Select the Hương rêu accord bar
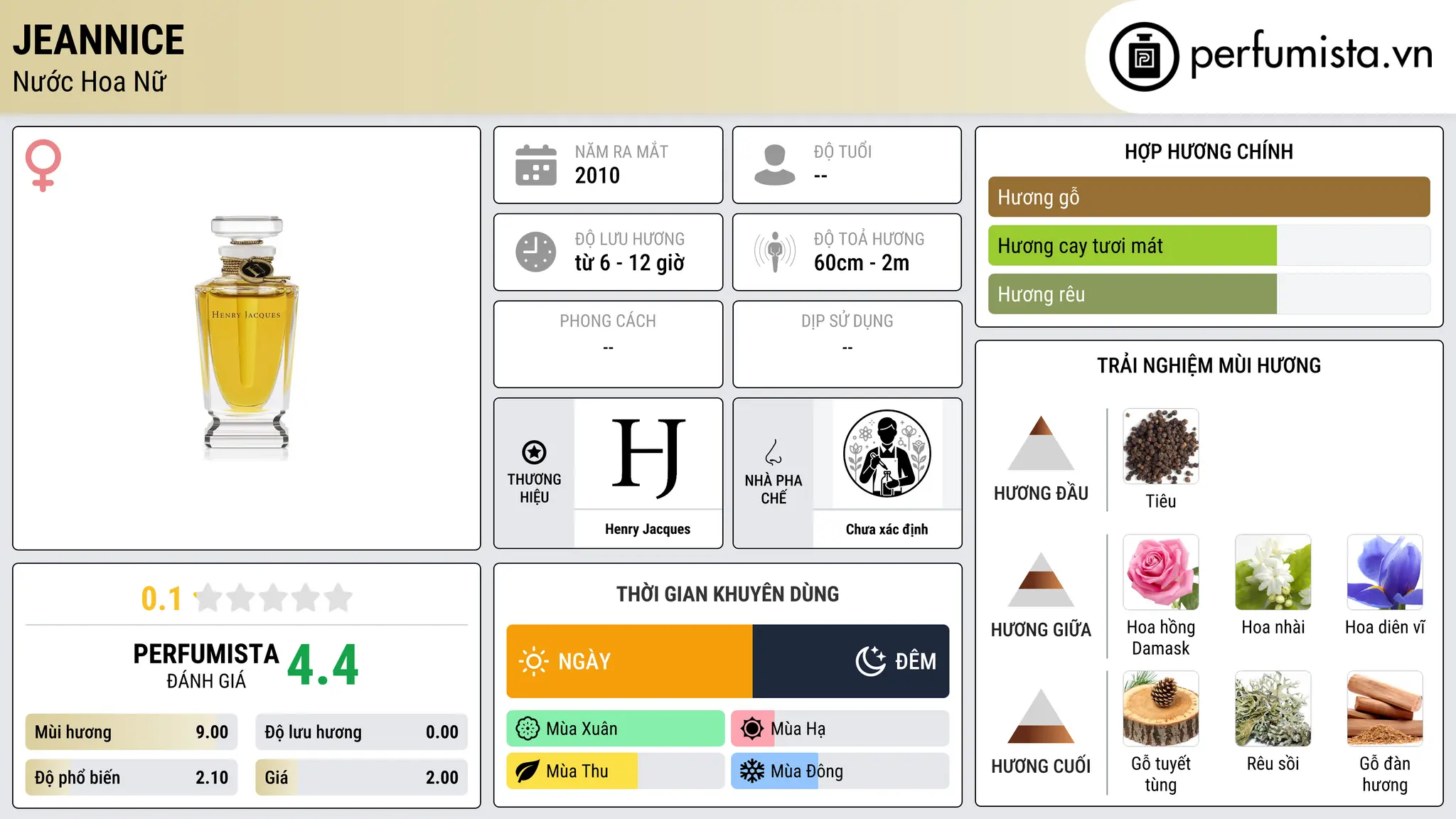The image size is (1456, 819). 1209,294
